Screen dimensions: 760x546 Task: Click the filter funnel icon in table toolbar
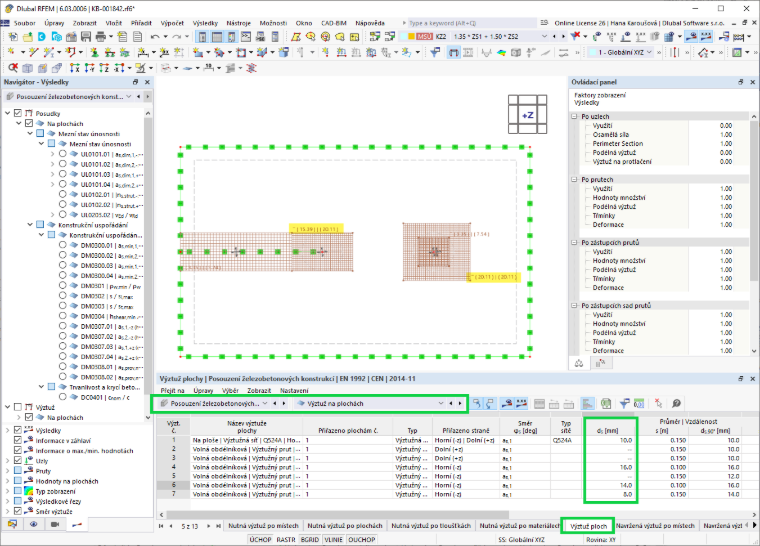point(625,403)
